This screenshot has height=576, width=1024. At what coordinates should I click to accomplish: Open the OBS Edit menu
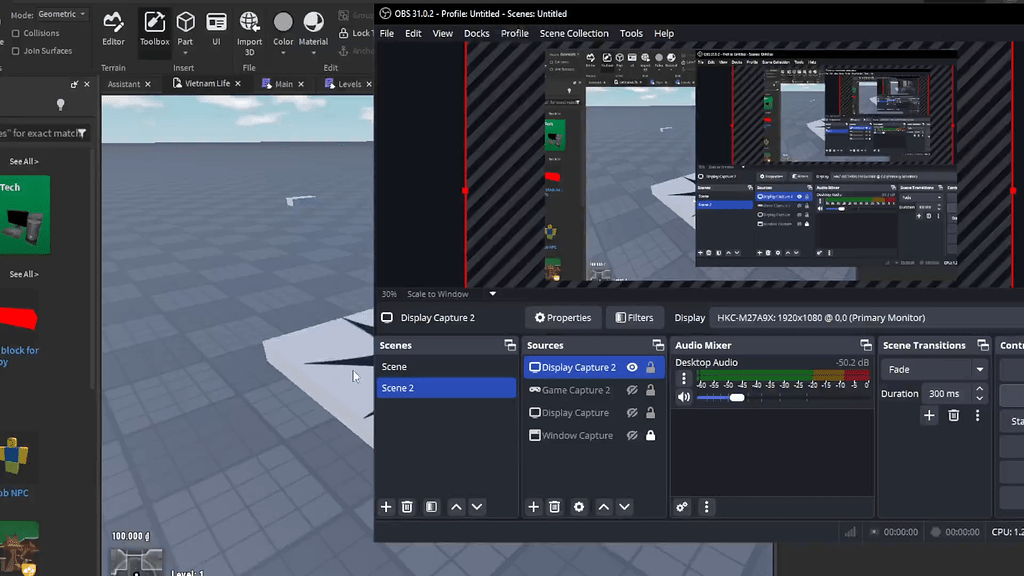[413, 33]
